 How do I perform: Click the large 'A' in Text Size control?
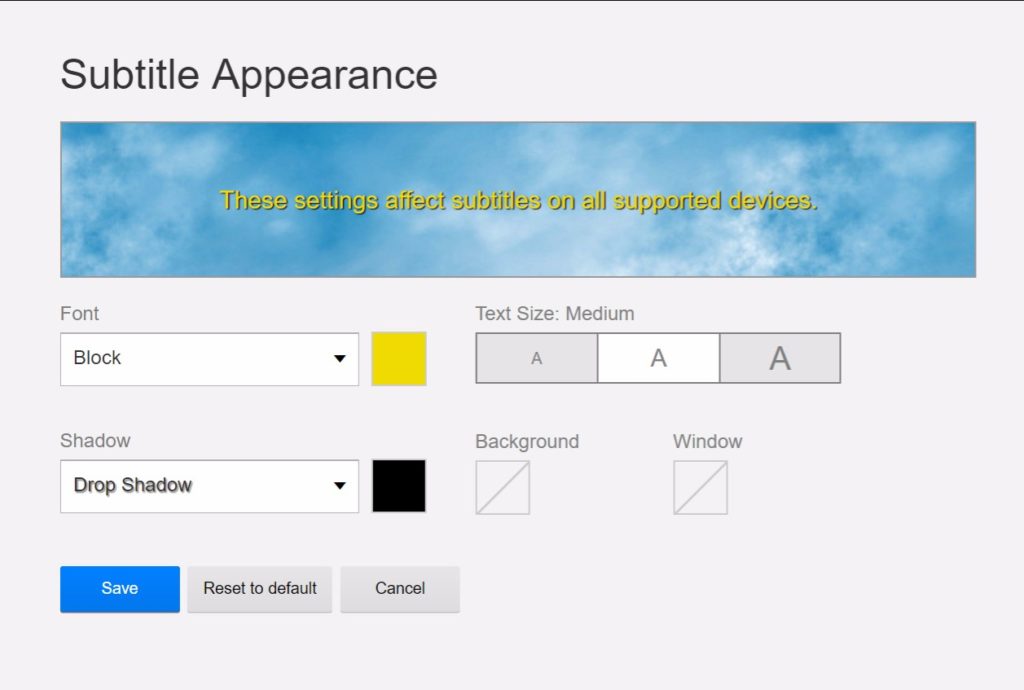(780, 357)
